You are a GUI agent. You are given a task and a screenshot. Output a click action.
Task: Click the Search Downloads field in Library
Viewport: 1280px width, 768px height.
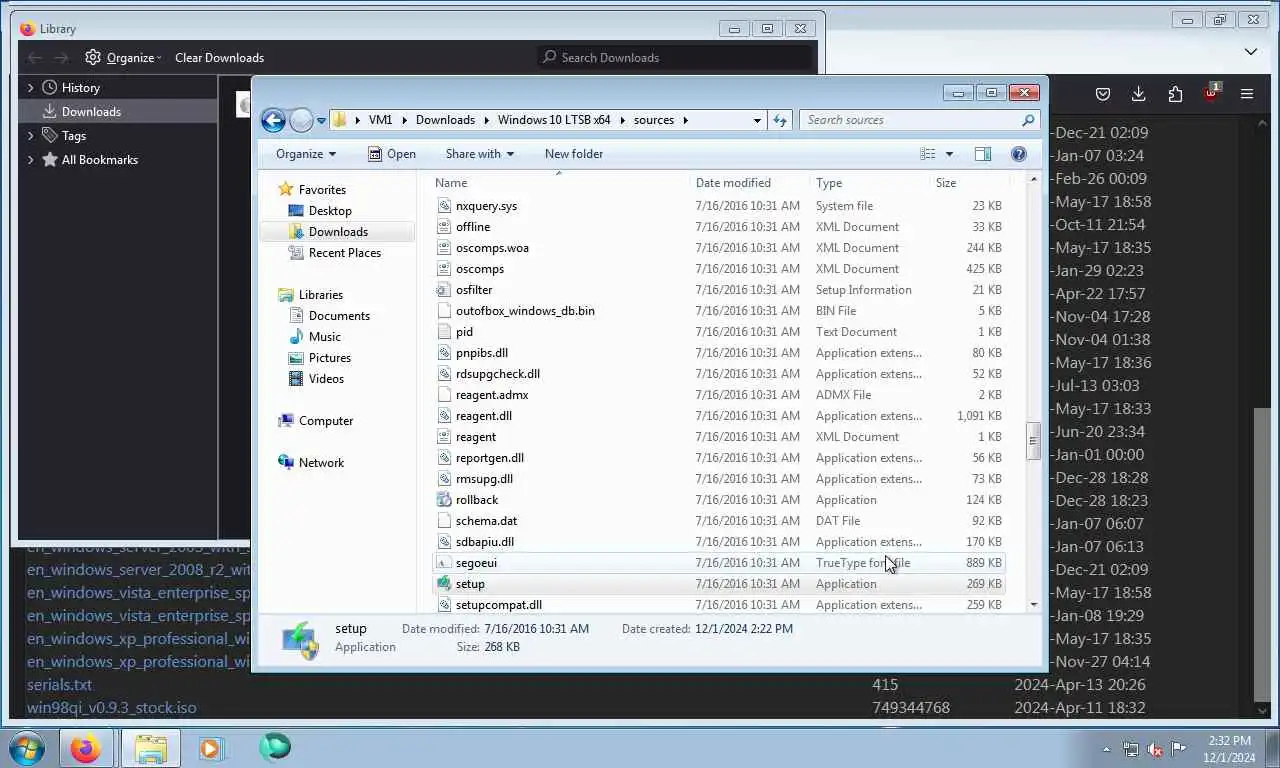675,58
